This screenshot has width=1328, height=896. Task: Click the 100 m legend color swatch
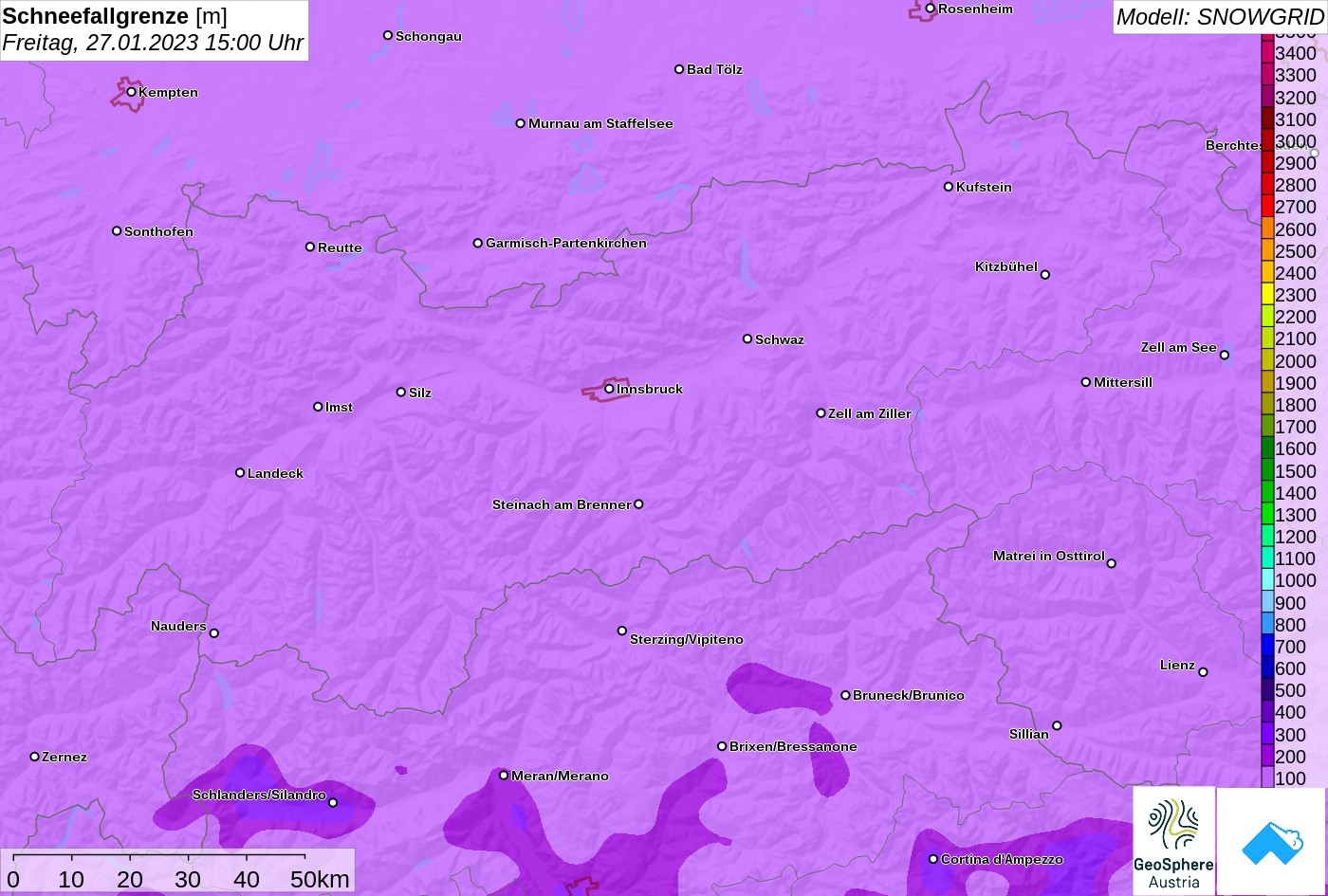(x=1267, y=778)
